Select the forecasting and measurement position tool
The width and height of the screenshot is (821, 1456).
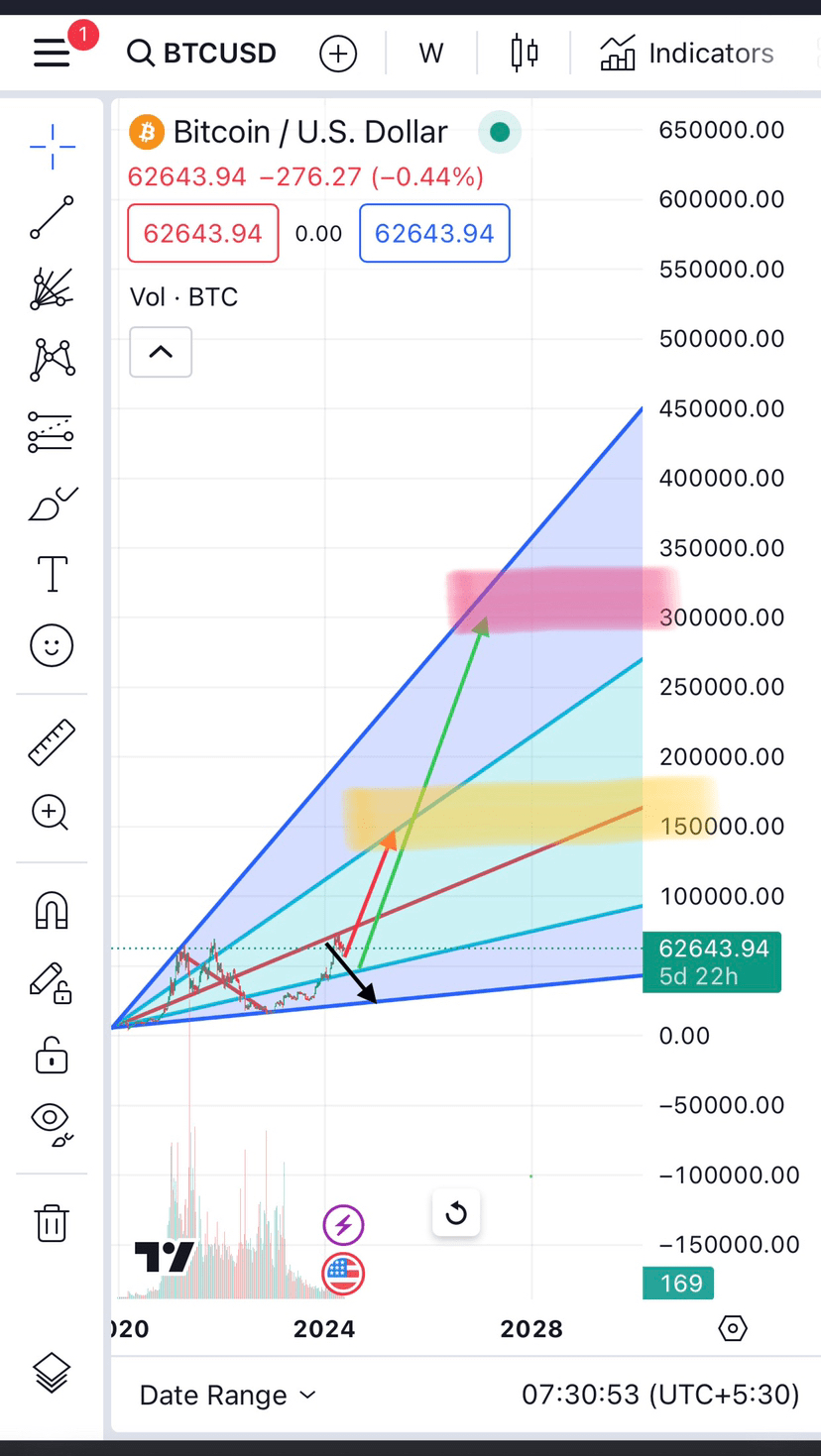click(x=52, y=432)
